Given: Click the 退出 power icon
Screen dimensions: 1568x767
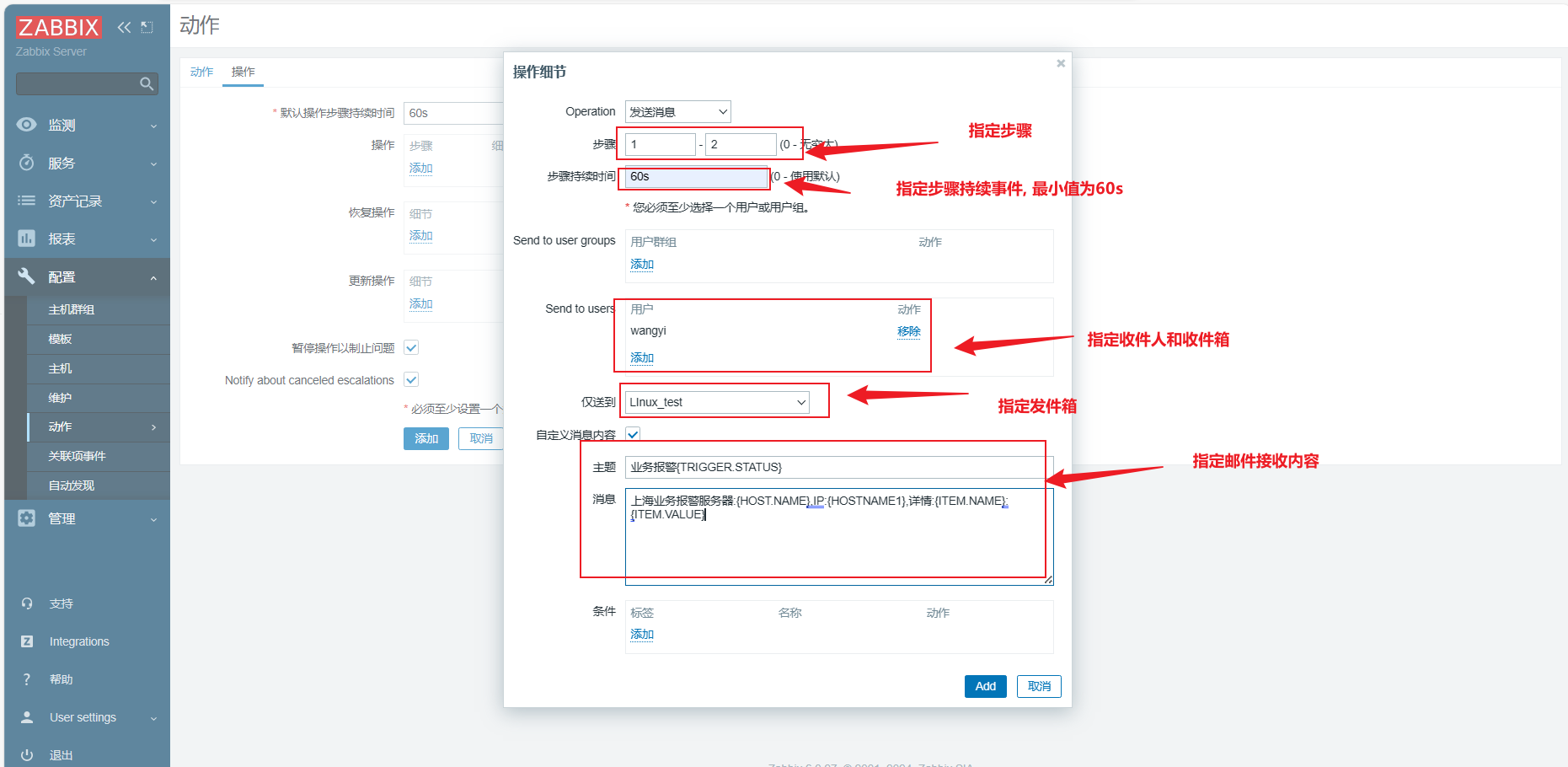Looking at the screenshot, I should 27,755.
